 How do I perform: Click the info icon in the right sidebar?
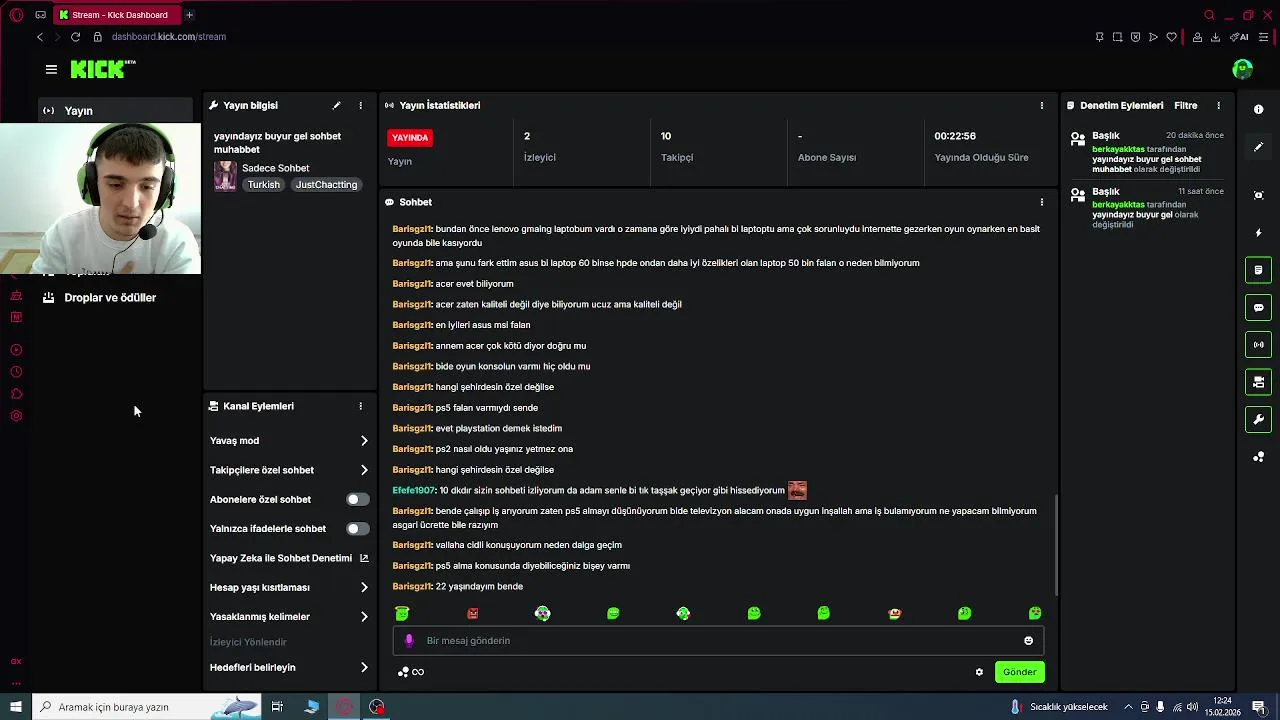(1258, 109)
